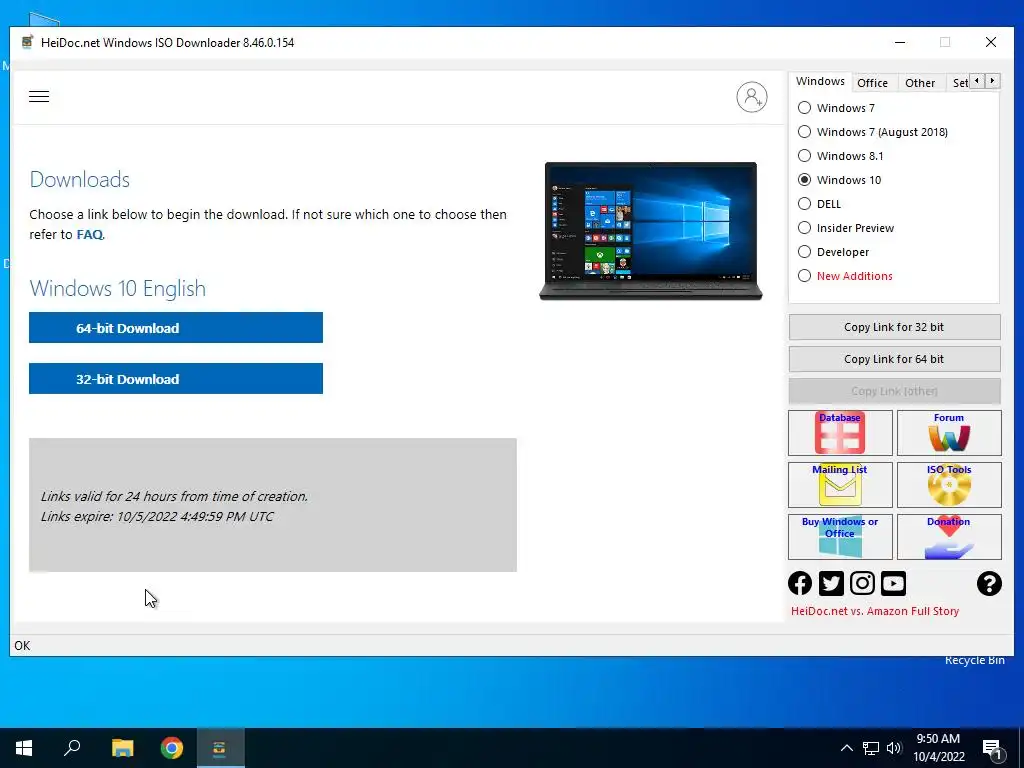Select the Windows 7 radio button
Image resolution: width=1024 pixels, height=768 pixels.
tap(805, 108)
